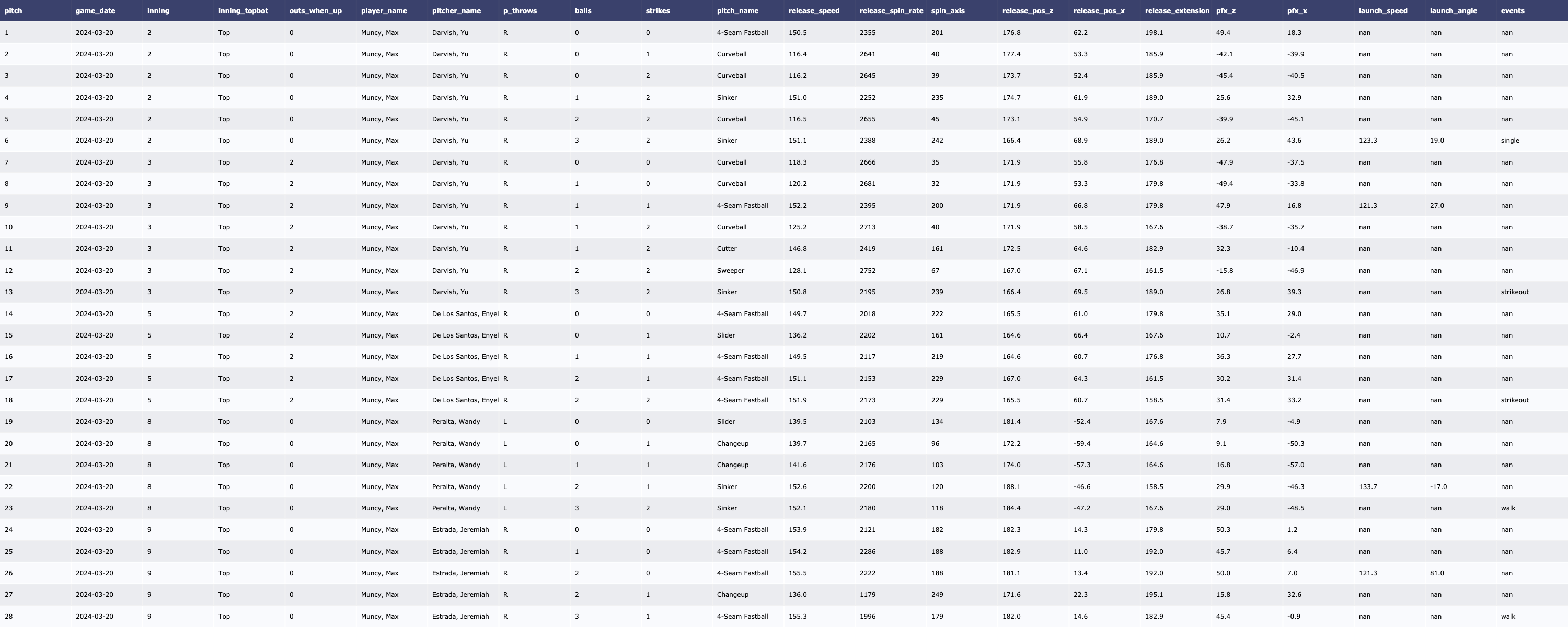This screenshot has width=1568, height=627.
Task: Select launch speed value 133.7
Action: pos(1367,487)
